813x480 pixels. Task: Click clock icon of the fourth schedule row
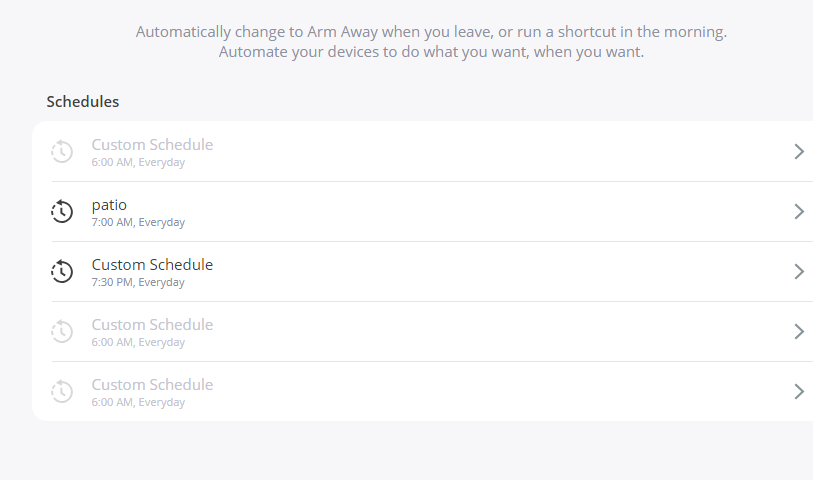pos(62,332)
